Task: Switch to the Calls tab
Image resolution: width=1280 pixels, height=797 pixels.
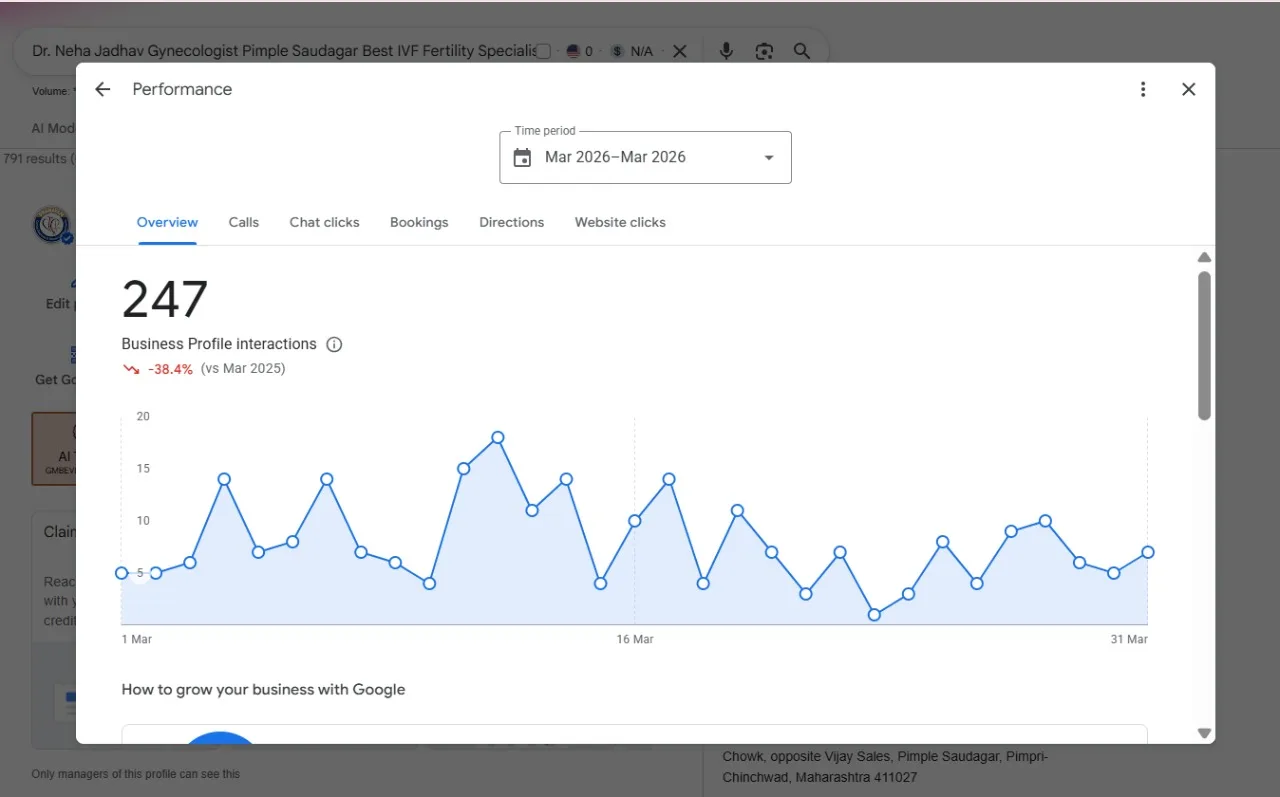Action: 243,222
